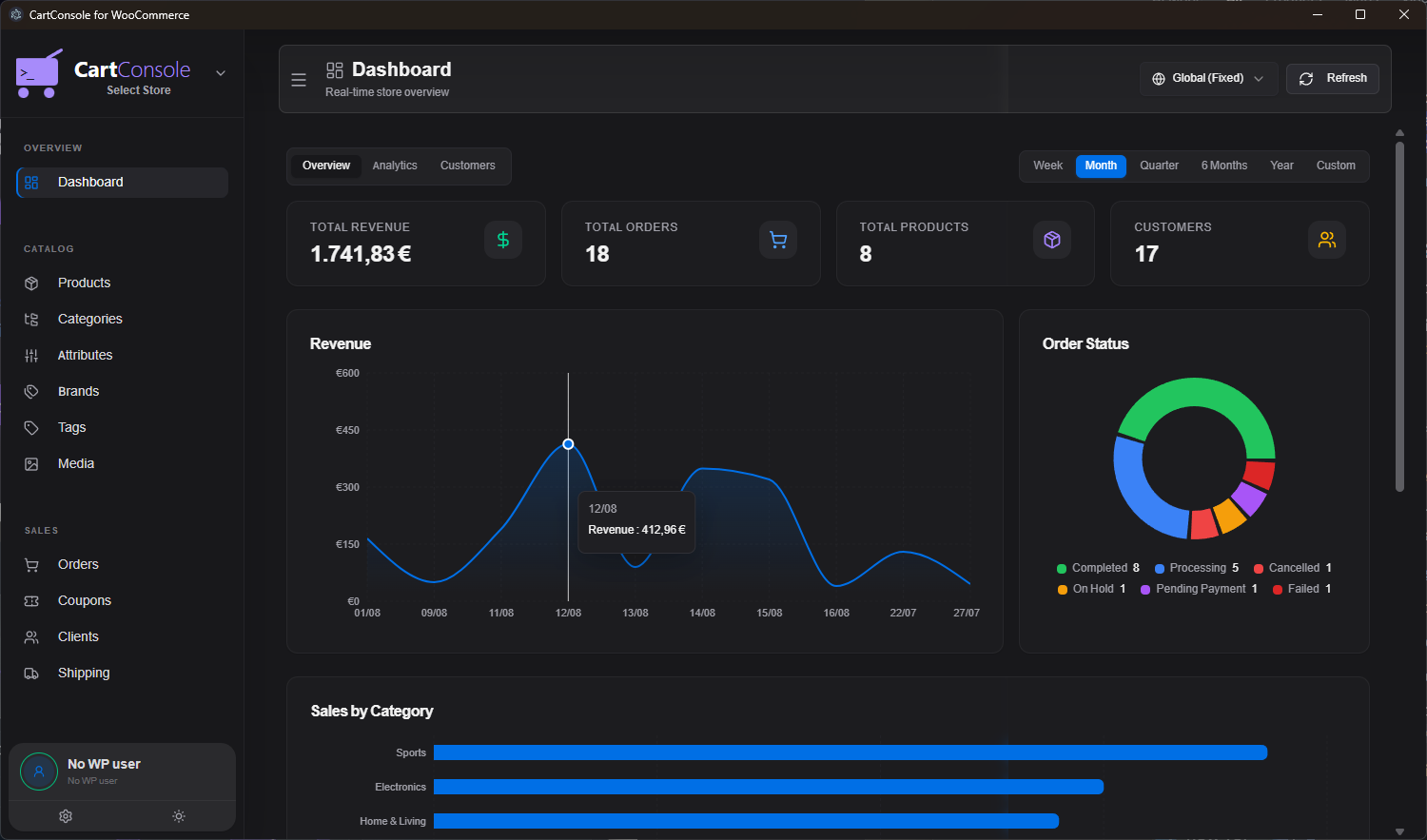Select the Week time range
The image size is (1427, 840).
1047,166
